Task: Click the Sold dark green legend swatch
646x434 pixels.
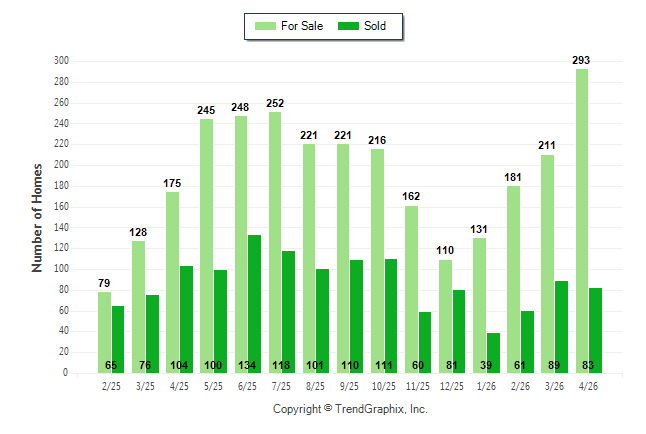Action: point(349,26)
